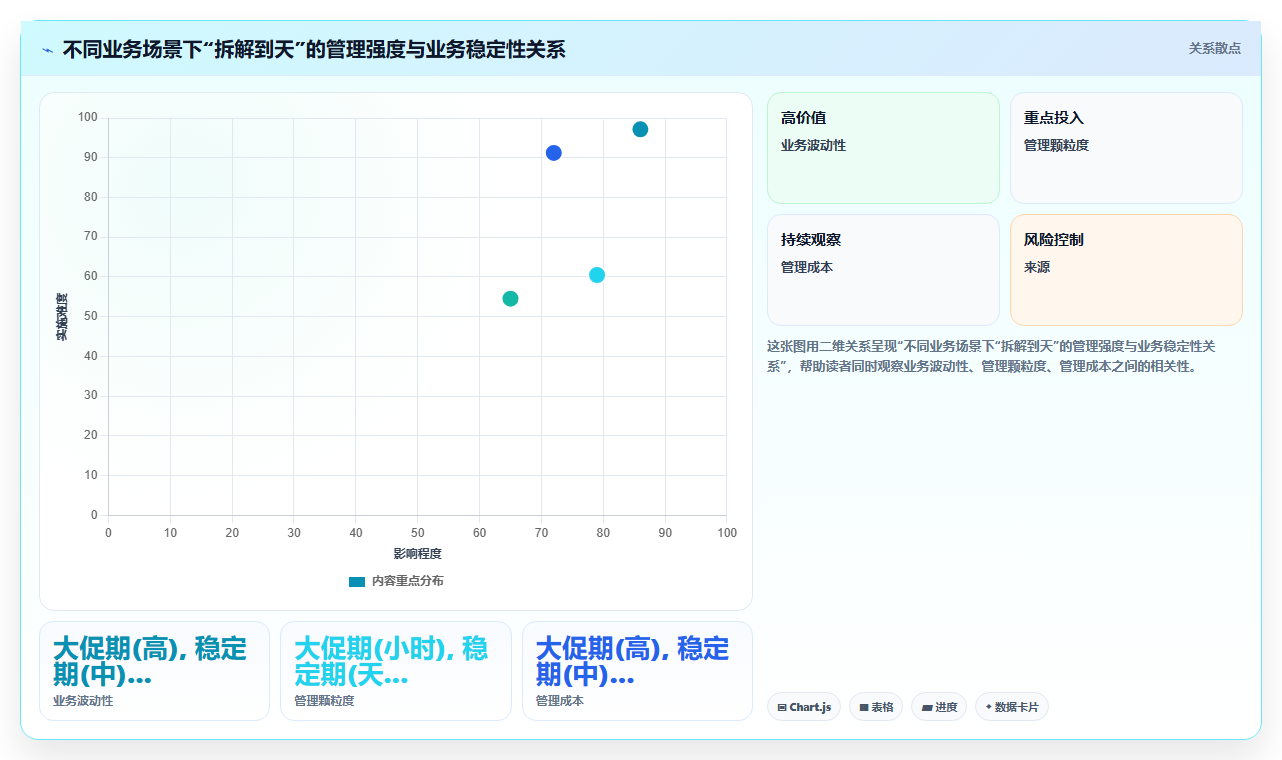This screenshot has width=1282, height=760.
Task: Select the dark teal data point near 97
Action: (640, 129)
